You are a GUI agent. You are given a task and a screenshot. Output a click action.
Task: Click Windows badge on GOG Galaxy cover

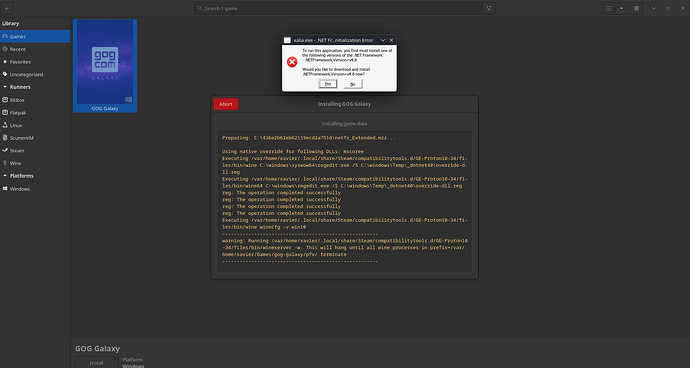(x=128, y=100)
